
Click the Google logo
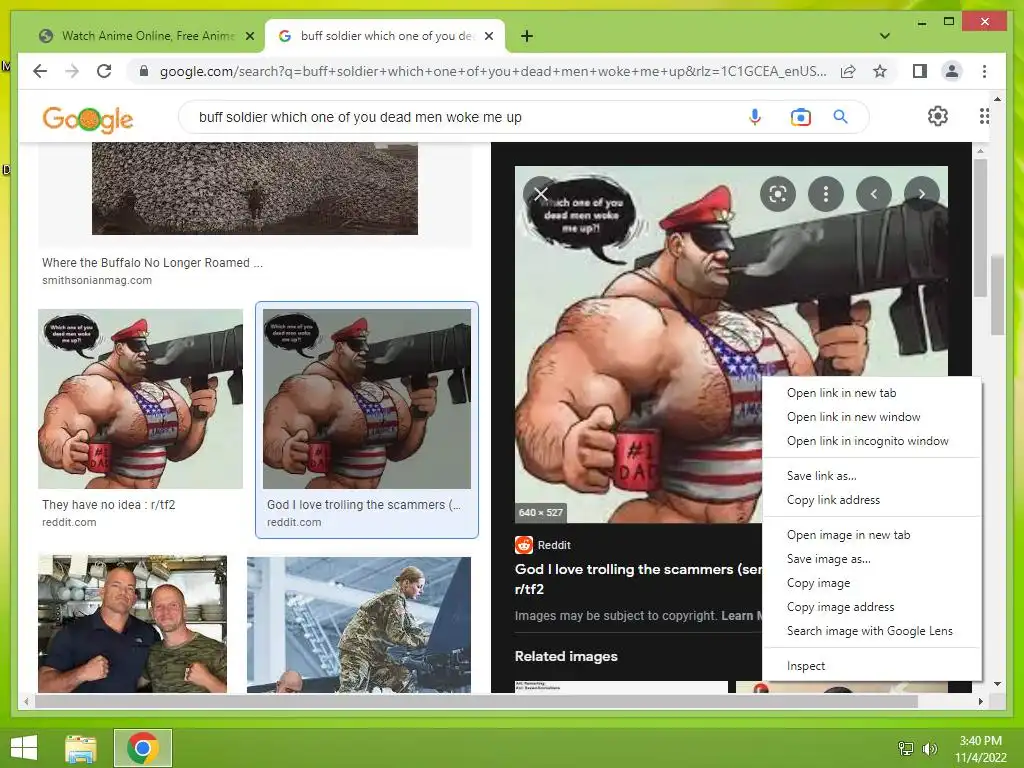click(x=88, y=119)
